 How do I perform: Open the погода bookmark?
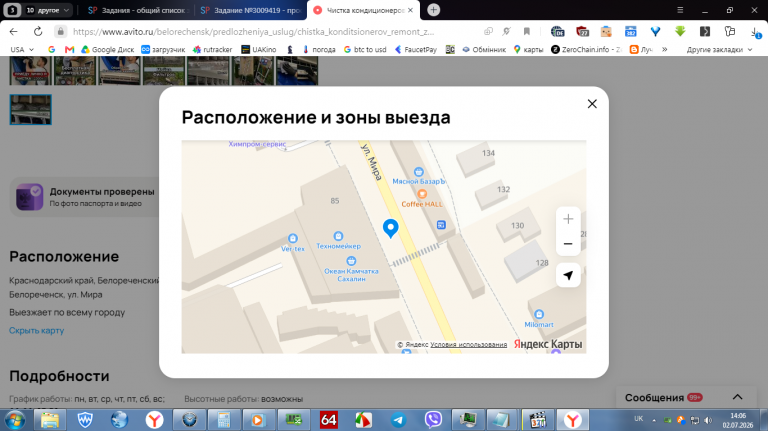tap(318, 49)
